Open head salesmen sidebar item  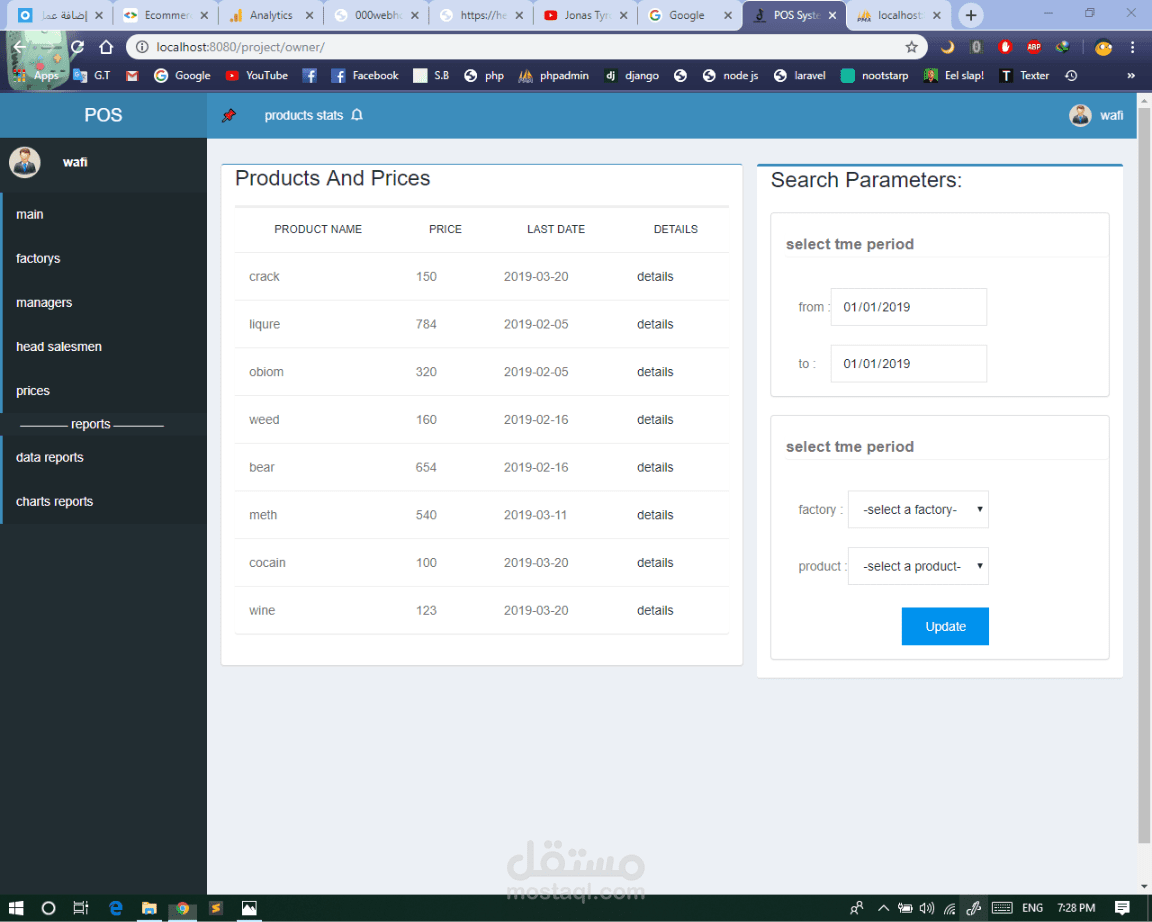point(104,347)
